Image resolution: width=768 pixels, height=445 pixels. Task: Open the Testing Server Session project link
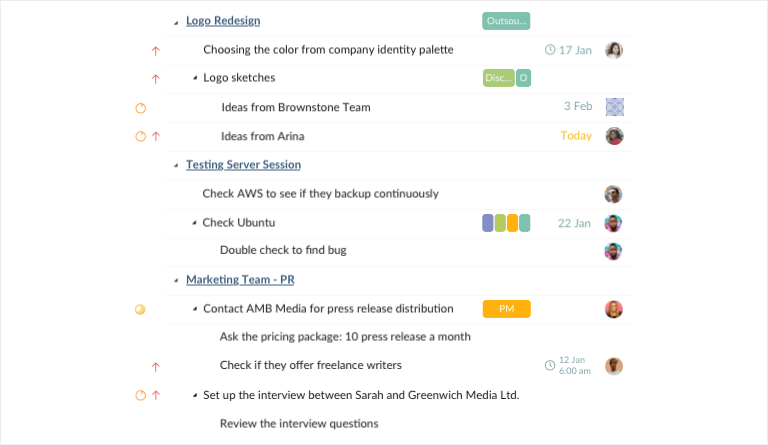[243, 164]
